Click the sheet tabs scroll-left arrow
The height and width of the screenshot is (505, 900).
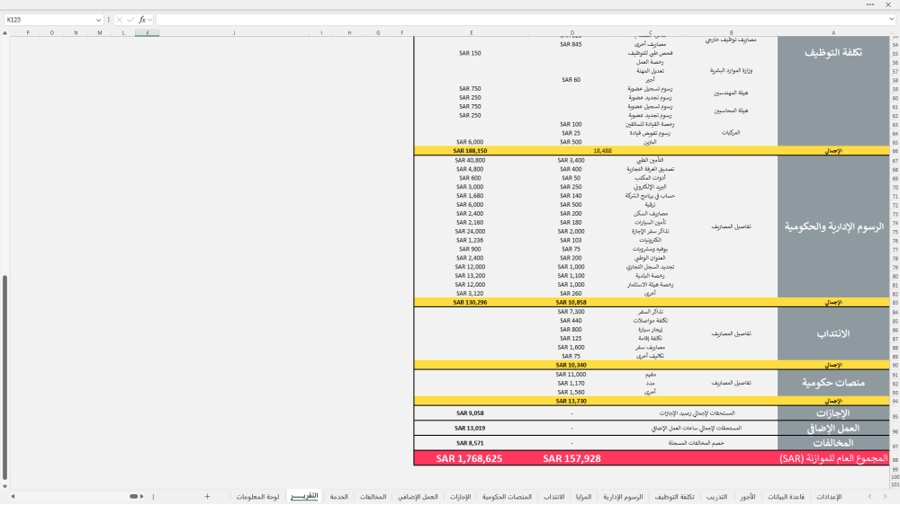(x=870, y=496)
